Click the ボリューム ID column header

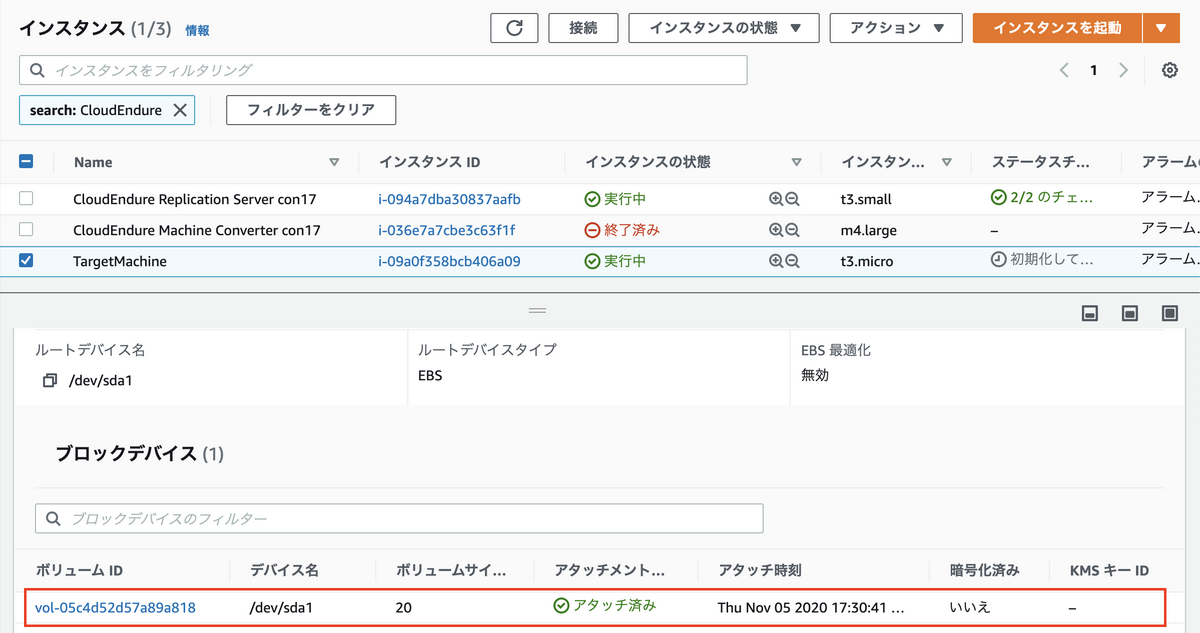(x=79, y=570)
